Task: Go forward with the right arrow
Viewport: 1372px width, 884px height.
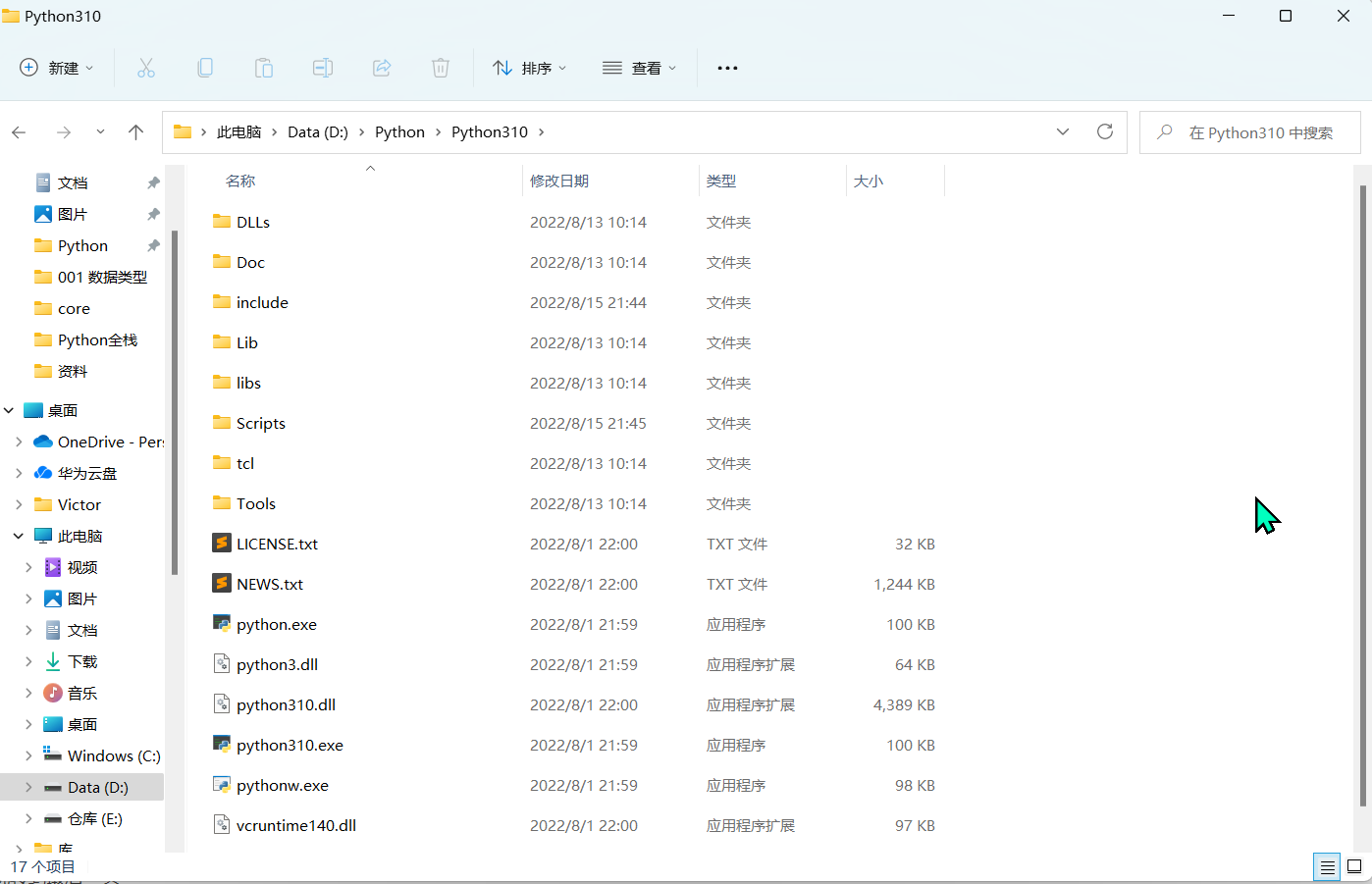Action: [64, 131]
